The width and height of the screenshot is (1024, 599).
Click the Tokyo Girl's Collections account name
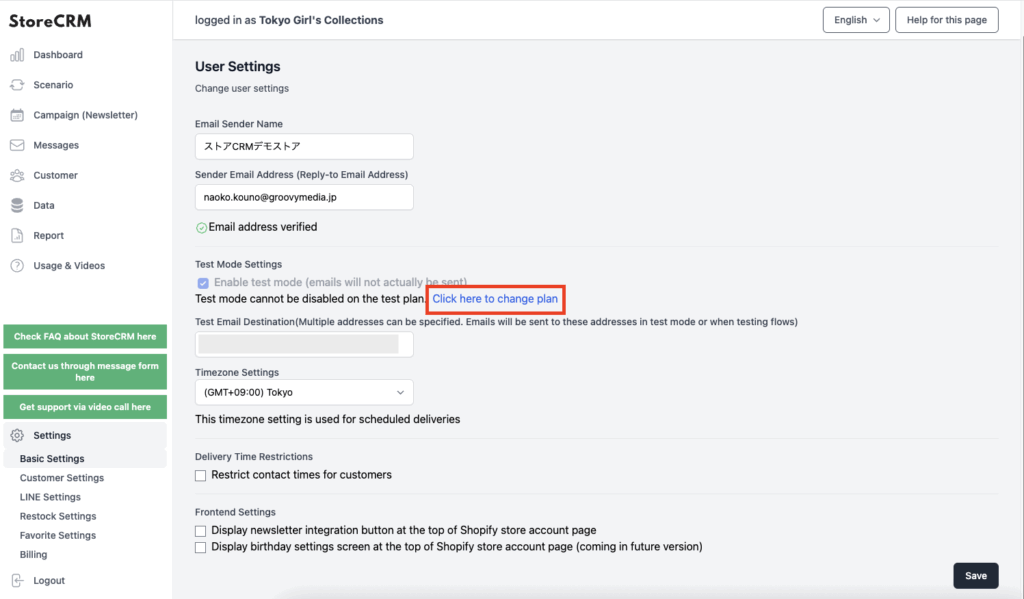tap(321, 20)
